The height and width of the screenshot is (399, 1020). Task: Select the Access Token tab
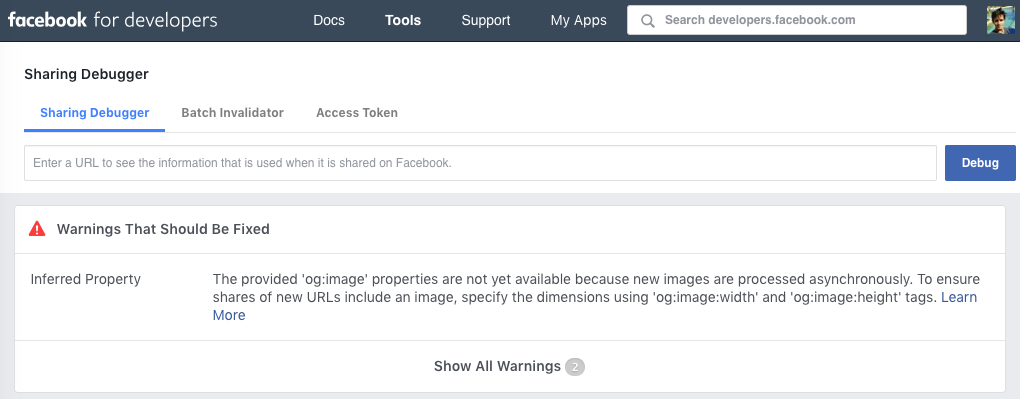[356, 113]
